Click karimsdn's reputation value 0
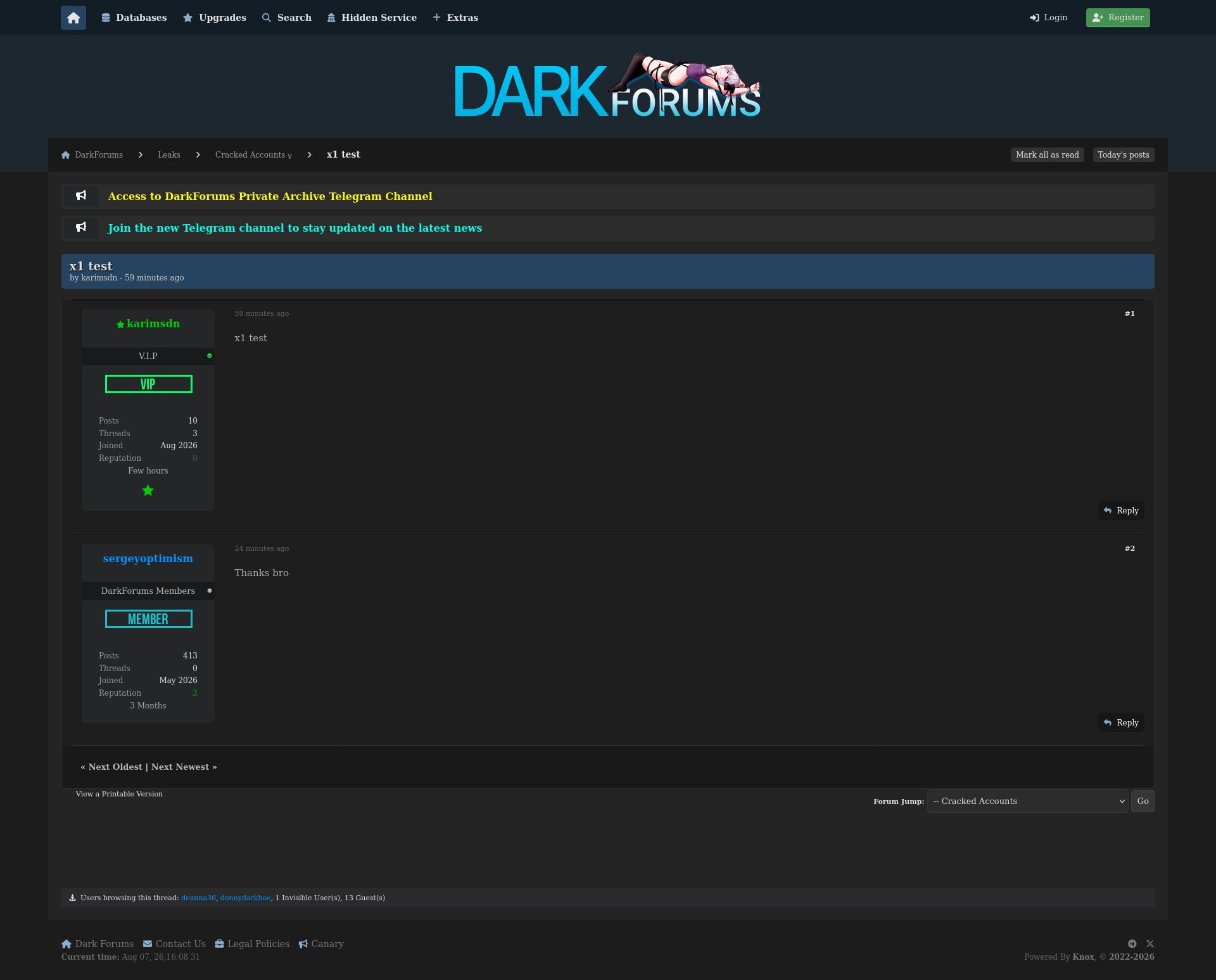 [195, 458]
